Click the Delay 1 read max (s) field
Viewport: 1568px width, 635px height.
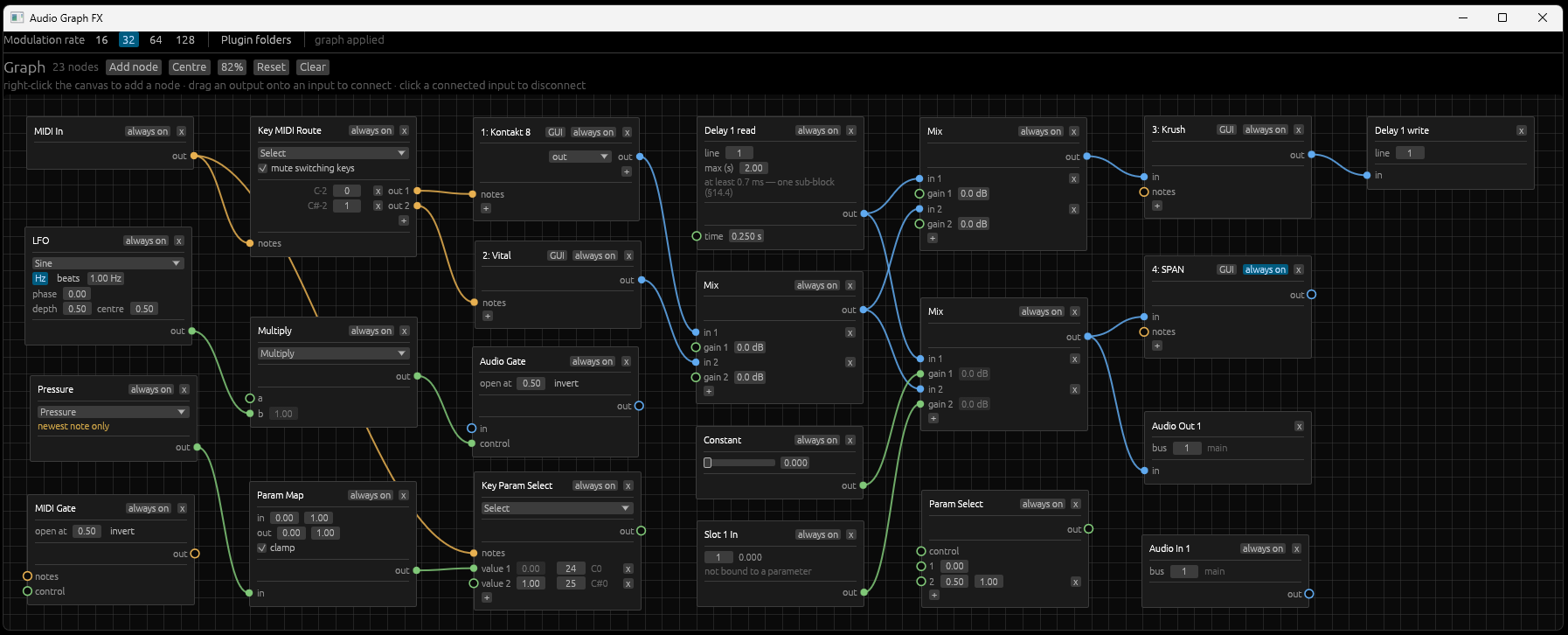(x=753, y=168)
